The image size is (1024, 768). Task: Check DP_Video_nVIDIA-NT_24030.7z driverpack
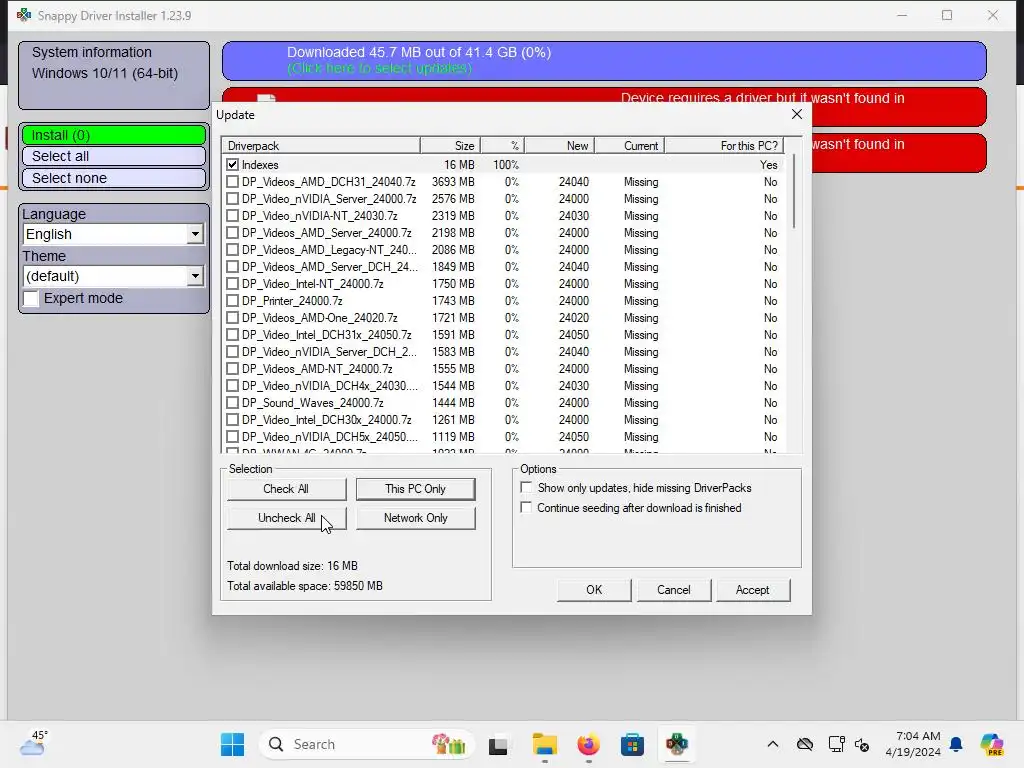coord(232,216)
